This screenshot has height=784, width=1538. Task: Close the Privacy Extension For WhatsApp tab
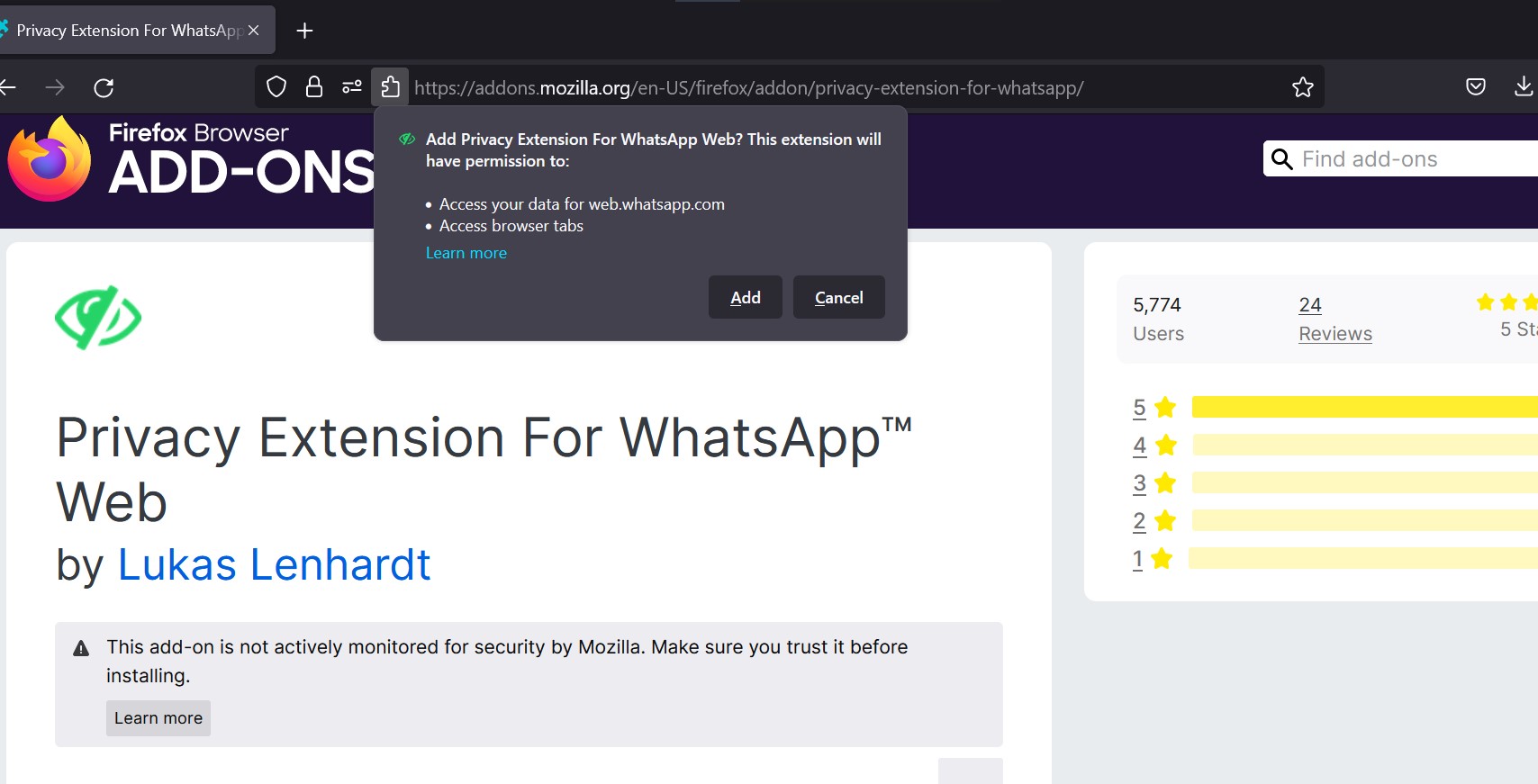(x=254, y=30)
